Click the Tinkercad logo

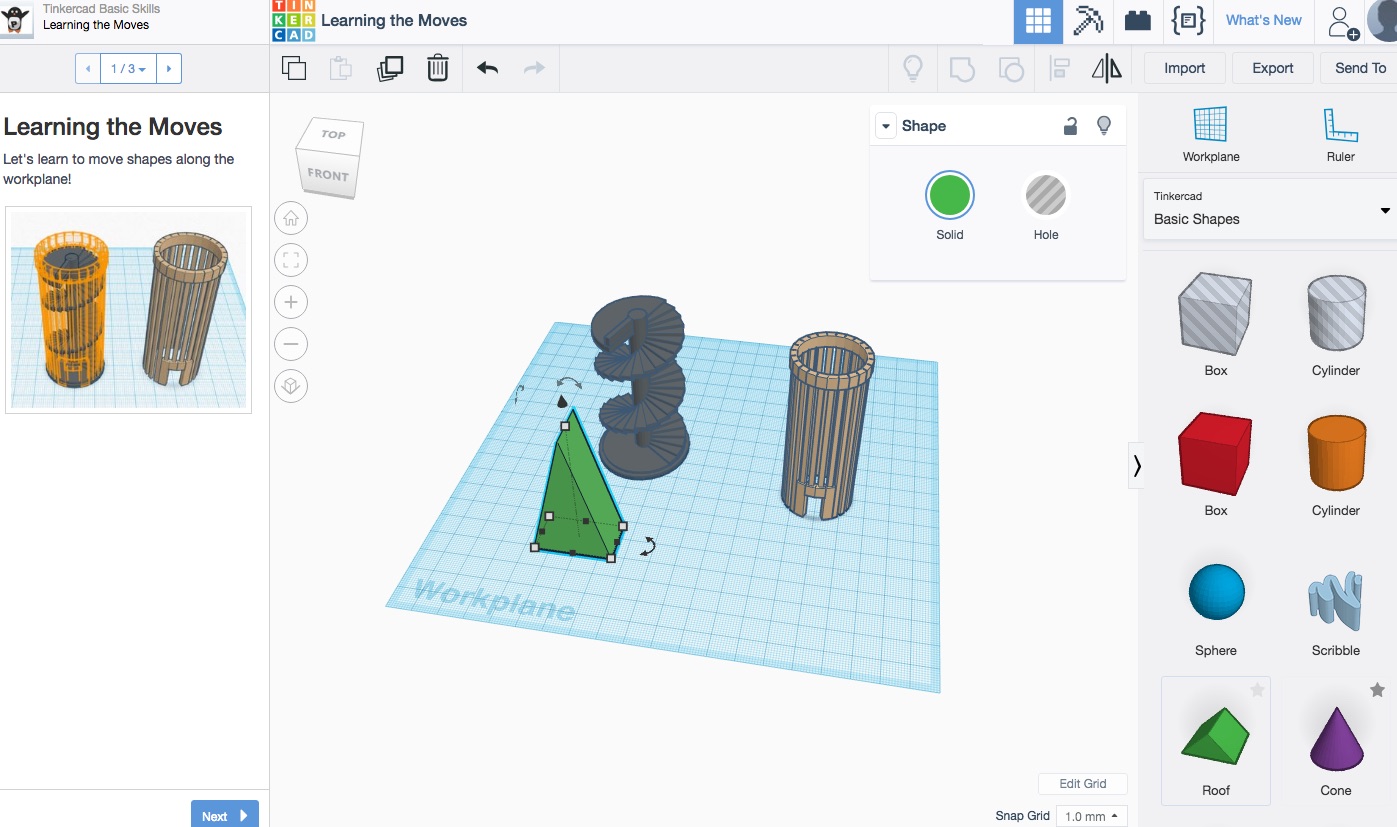[293, 21]
